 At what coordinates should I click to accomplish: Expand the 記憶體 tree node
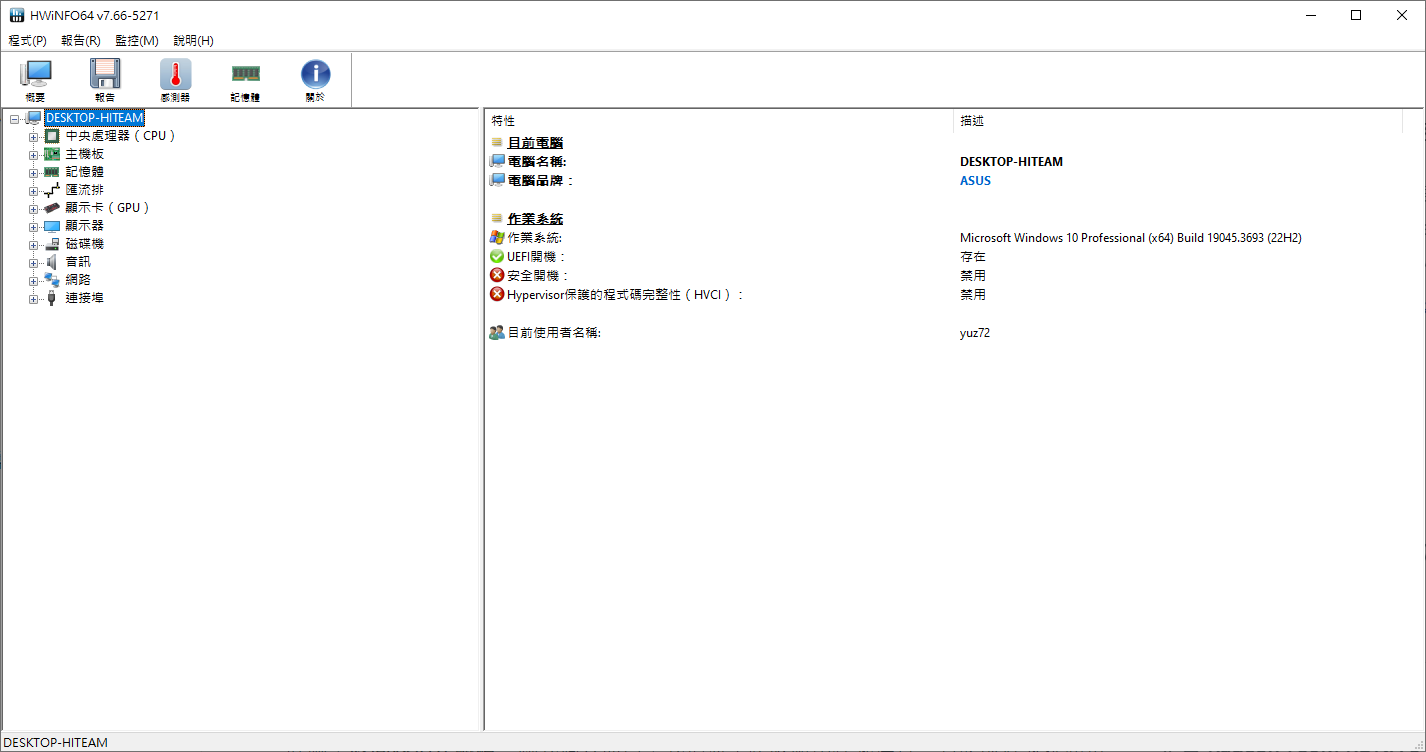[34, 173]
